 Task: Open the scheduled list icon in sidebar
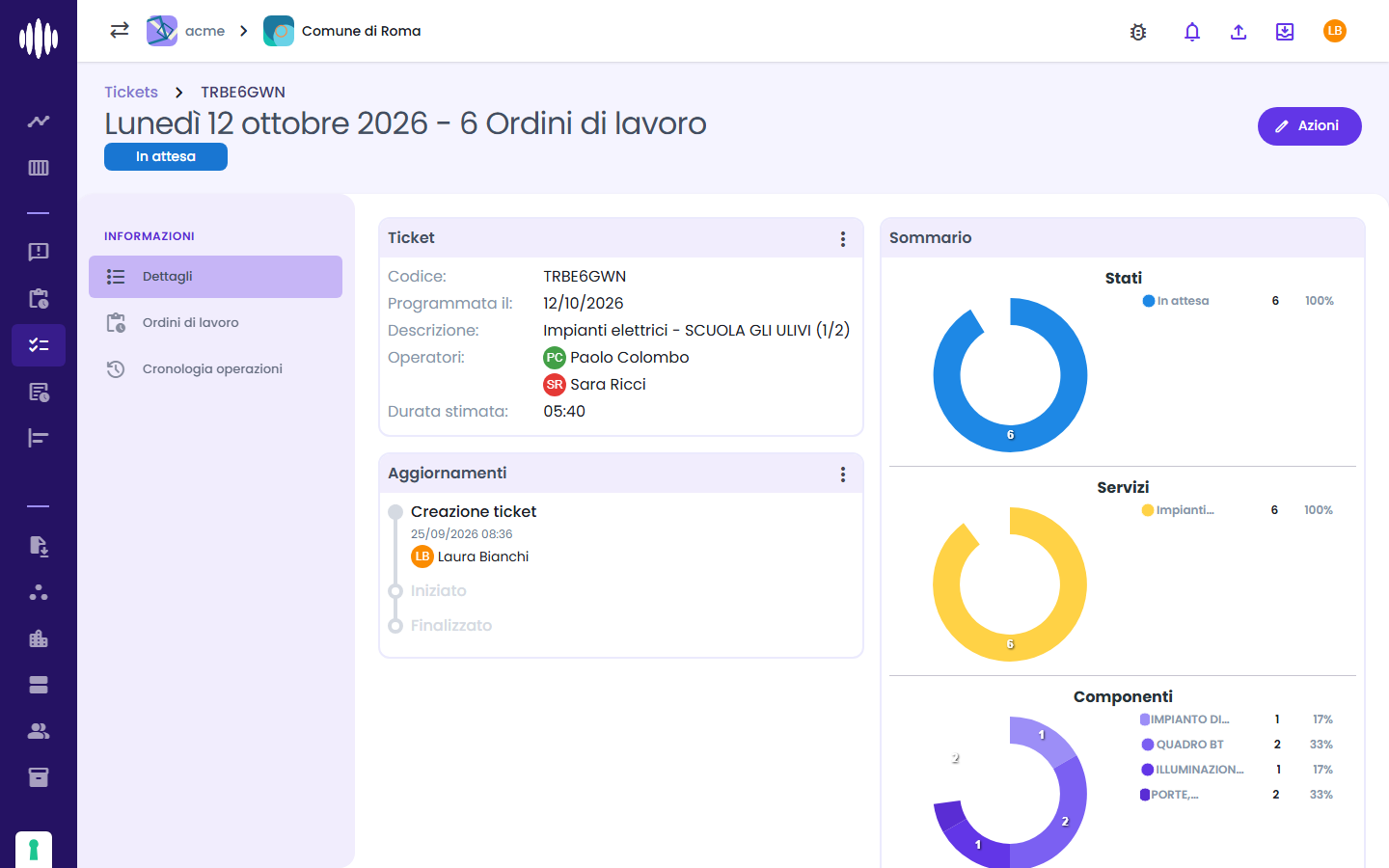39,392
